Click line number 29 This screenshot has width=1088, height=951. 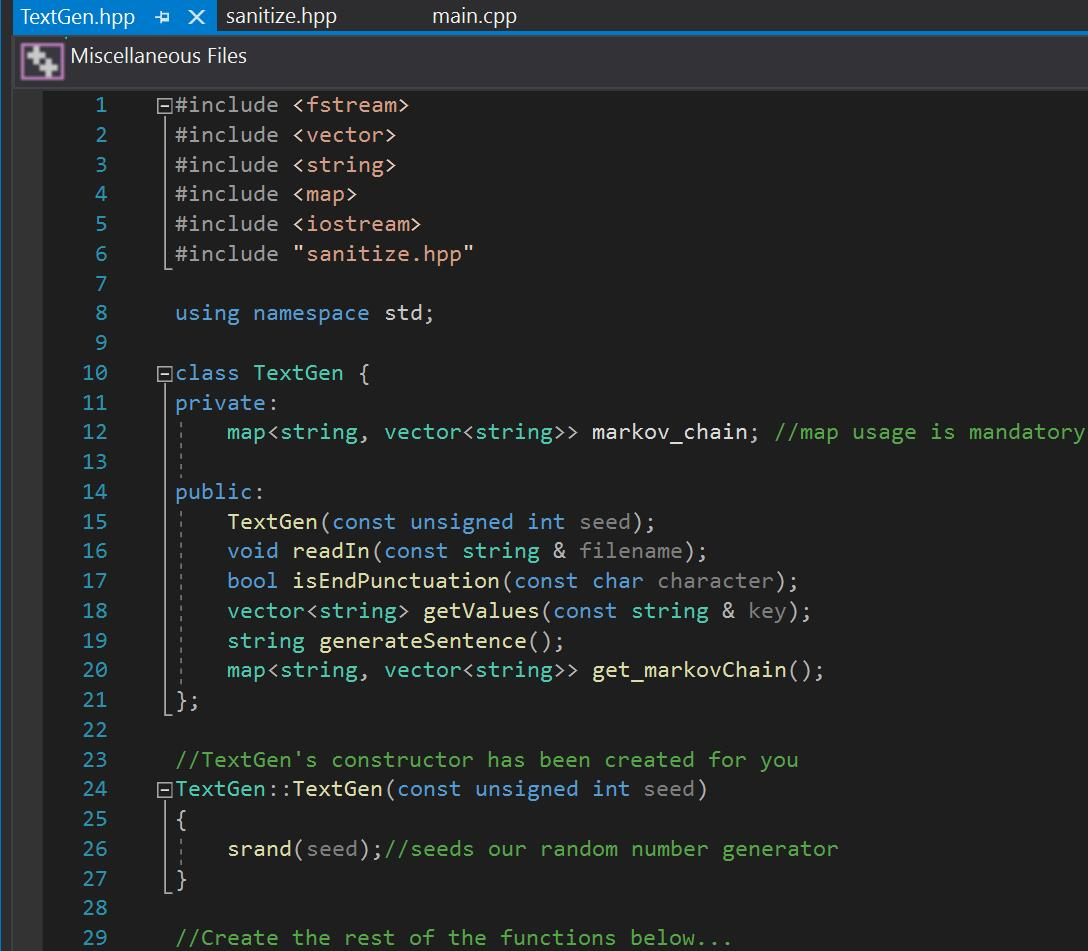tap(95, 938)
